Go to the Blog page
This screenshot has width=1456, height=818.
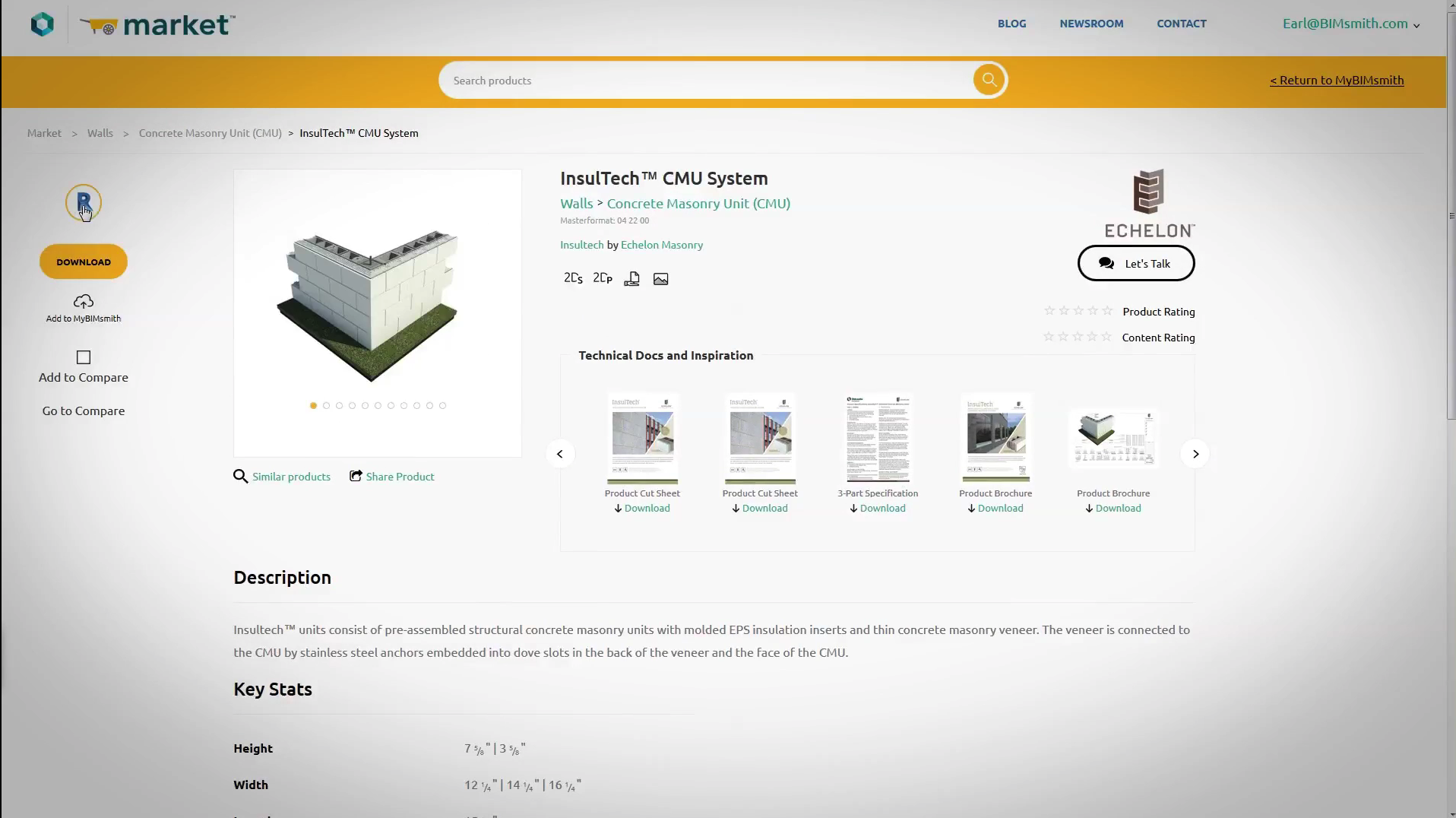tap(1011, 24)
